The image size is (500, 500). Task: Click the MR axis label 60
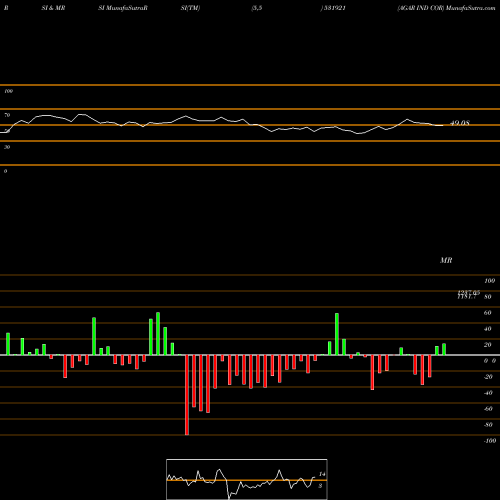(488, 313)
